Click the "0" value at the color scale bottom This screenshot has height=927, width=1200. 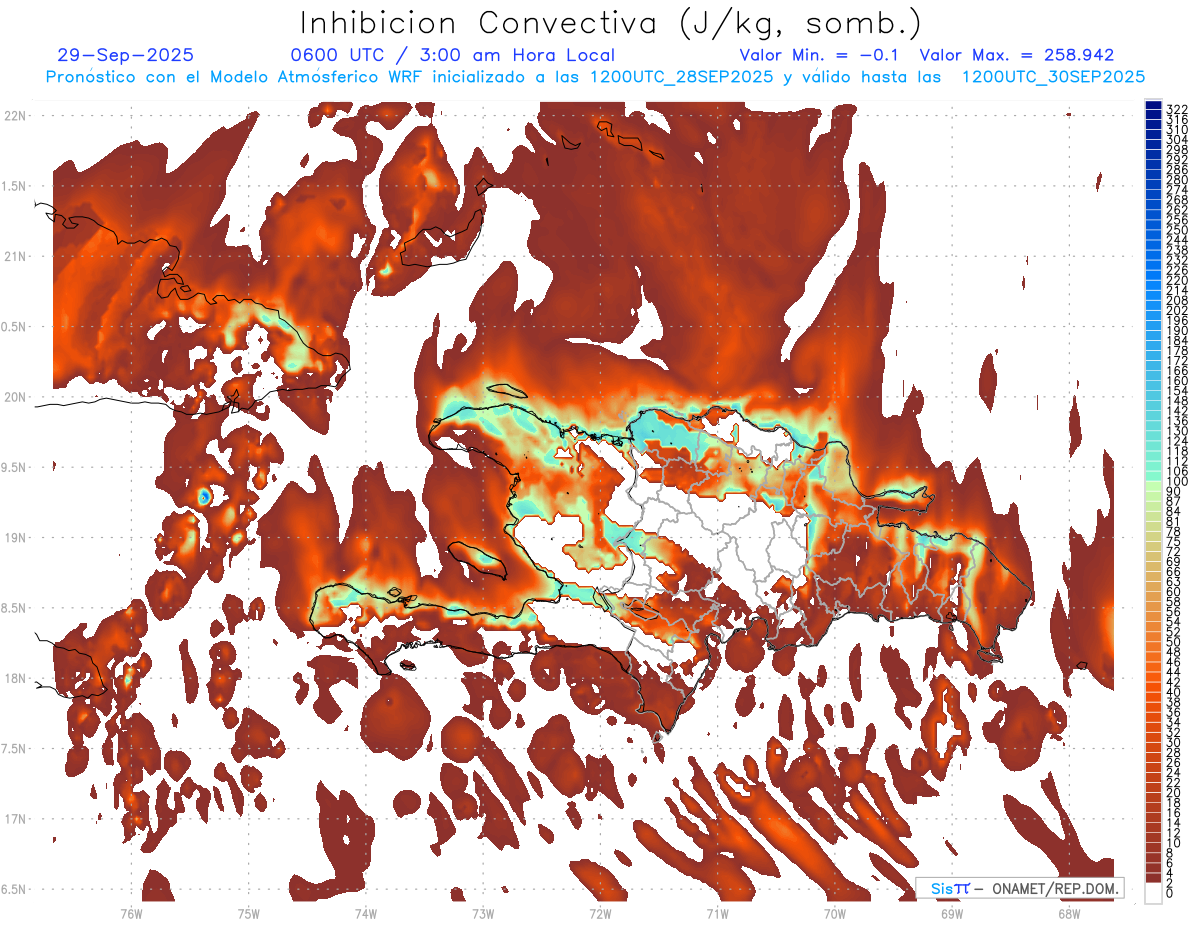point(1170,892)
